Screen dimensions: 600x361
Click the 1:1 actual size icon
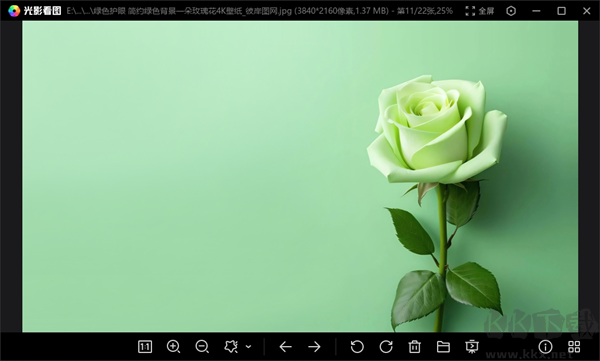(145, 347)
